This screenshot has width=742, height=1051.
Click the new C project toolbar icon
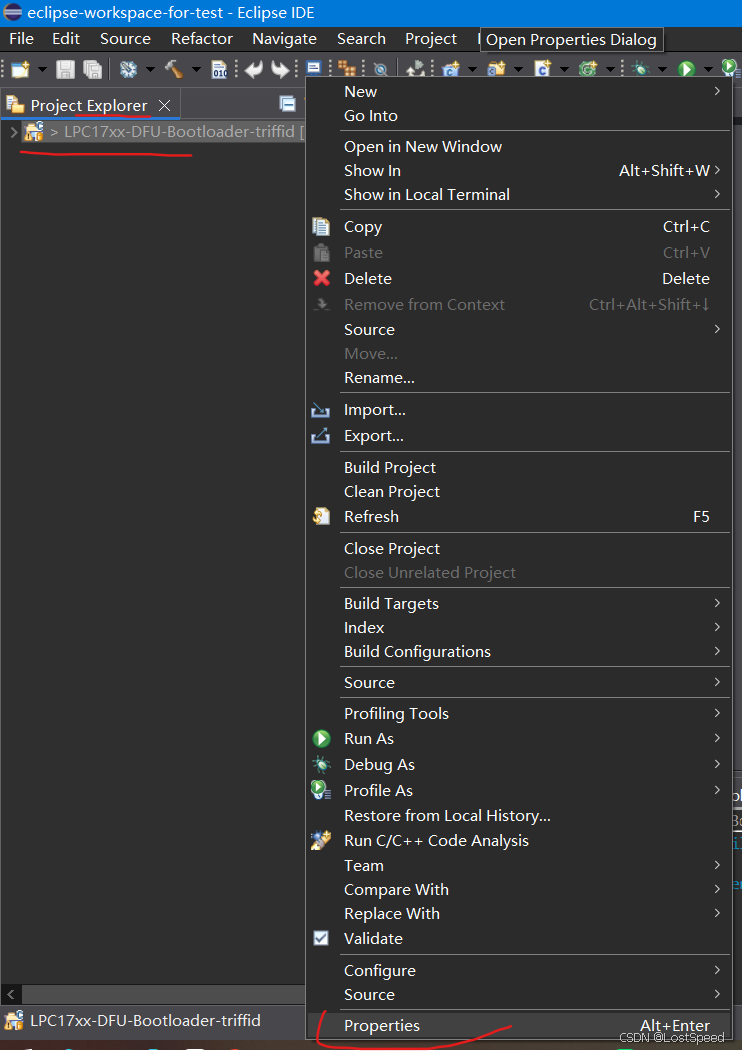pyautogui.click(x=451, y=68)
